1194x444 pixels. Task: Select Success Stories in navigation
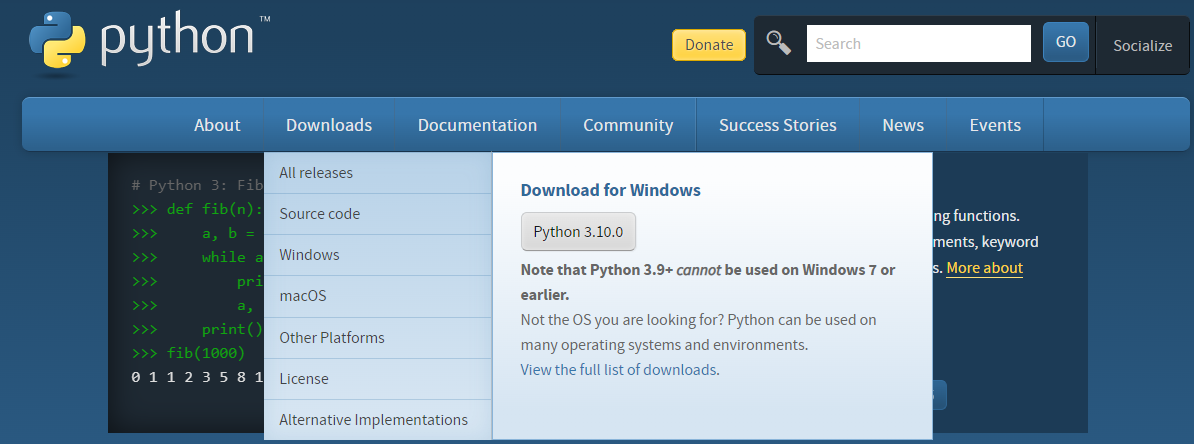(x=777, y=125)
